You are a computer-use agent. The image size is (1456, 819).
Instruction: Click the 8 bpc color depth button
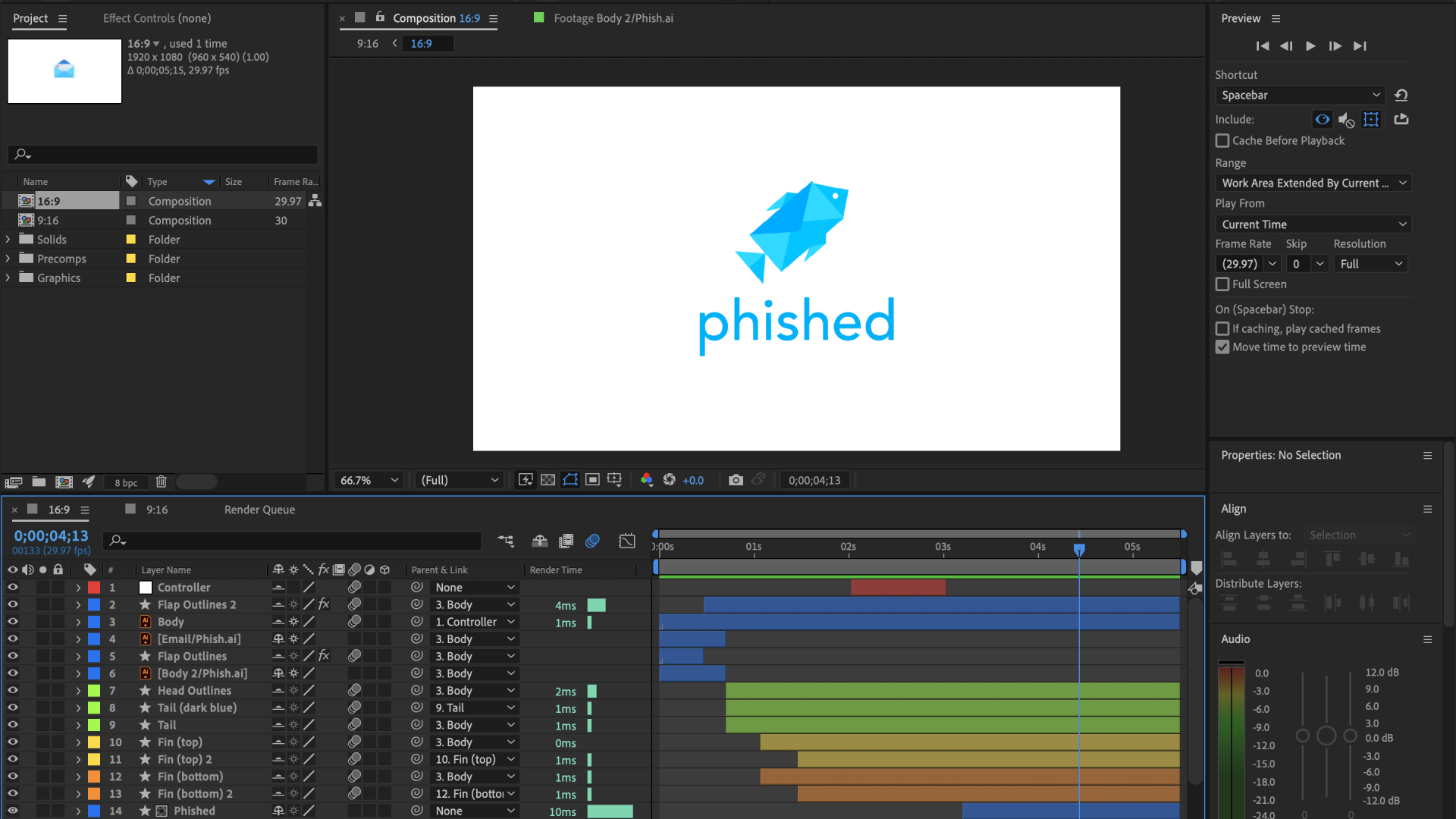(126, 482)
